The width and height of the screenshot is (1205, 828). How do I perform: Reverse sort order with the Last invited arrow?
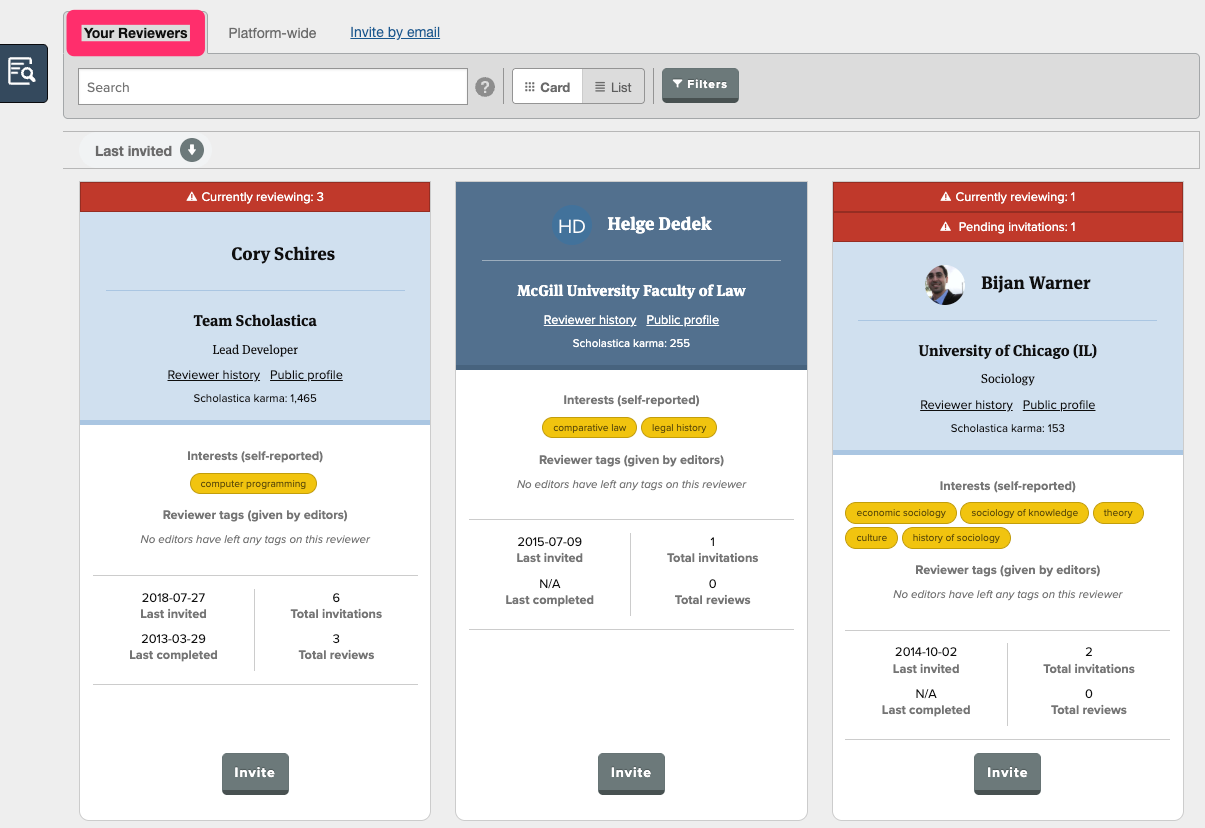(x=192, y=151)
